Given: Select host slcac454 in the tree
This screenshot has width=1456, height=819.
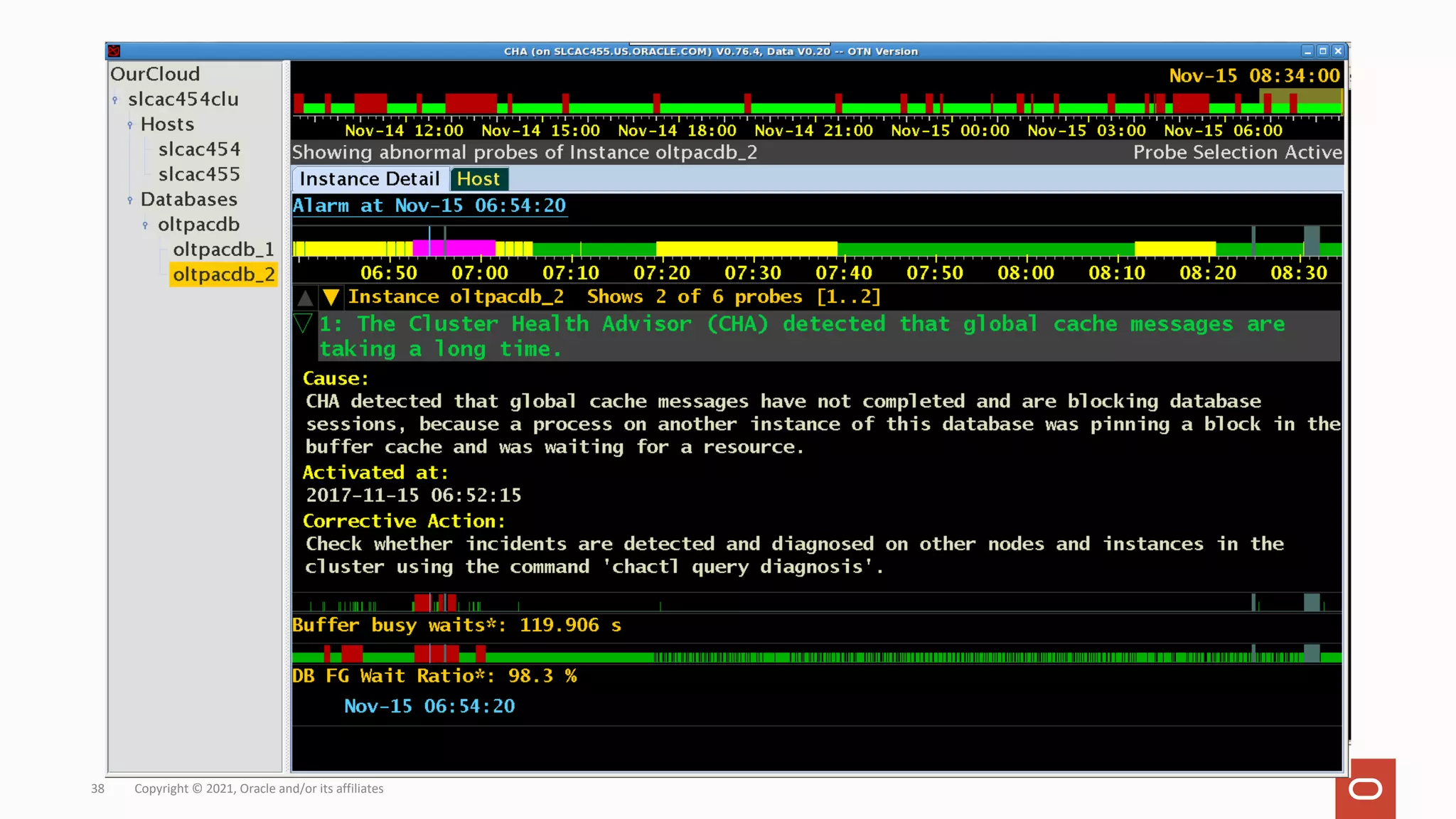Looking at the screenshot, I should [x=199, y=149].
